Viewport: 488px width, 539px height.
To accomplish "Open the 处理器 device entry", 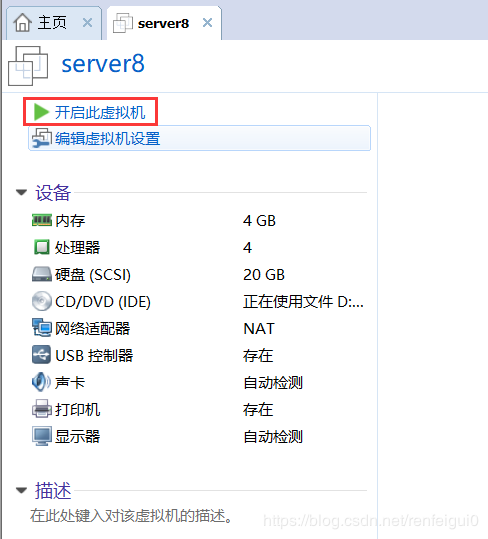I will pyautogui.click(x=77, y=247).
